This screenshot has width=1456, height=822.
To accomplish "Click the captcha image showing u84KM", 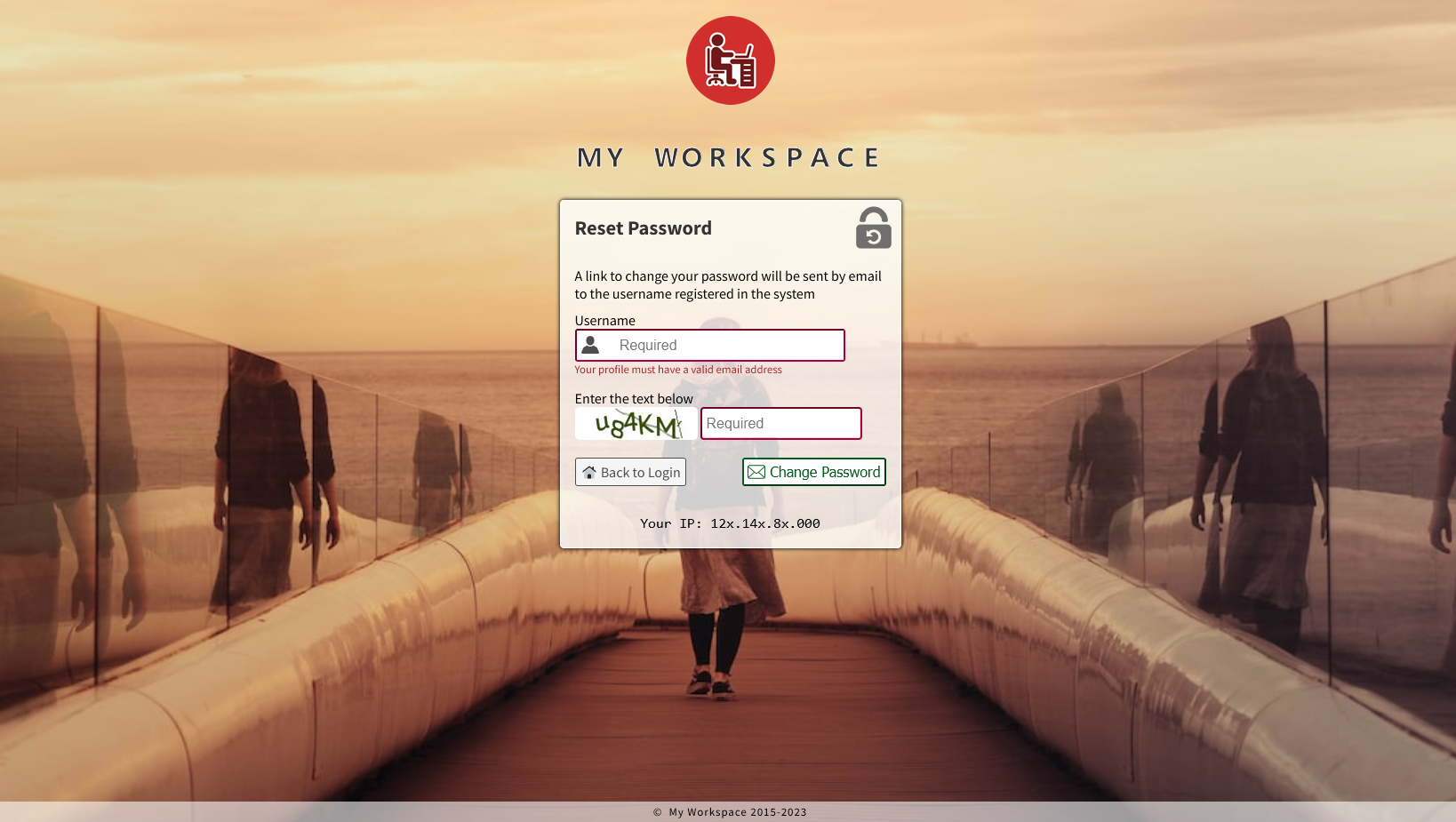I will (636, 423).
